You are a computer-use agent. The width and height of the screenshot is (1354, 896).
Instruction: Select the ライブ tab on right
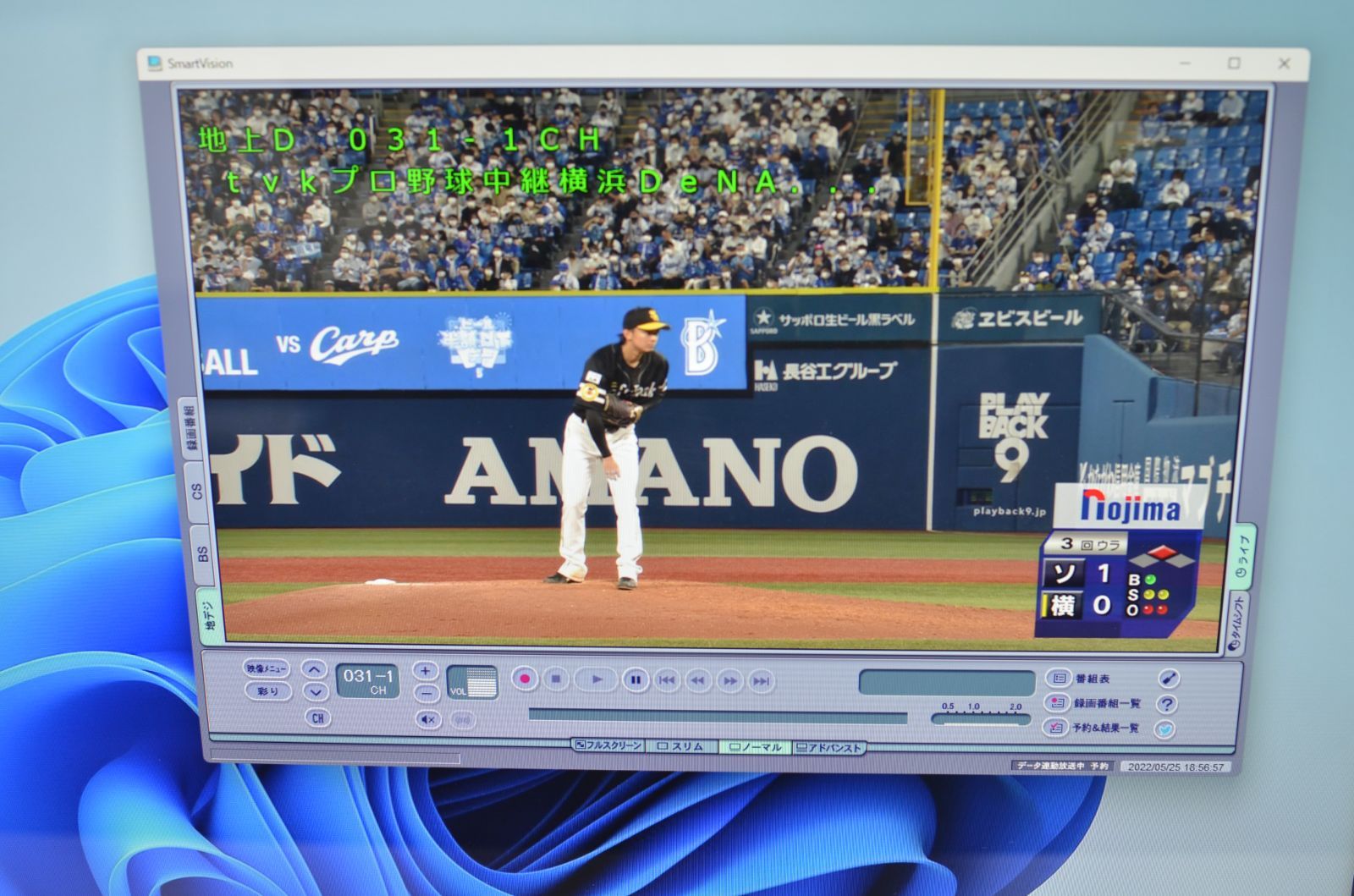(1242, 556)
